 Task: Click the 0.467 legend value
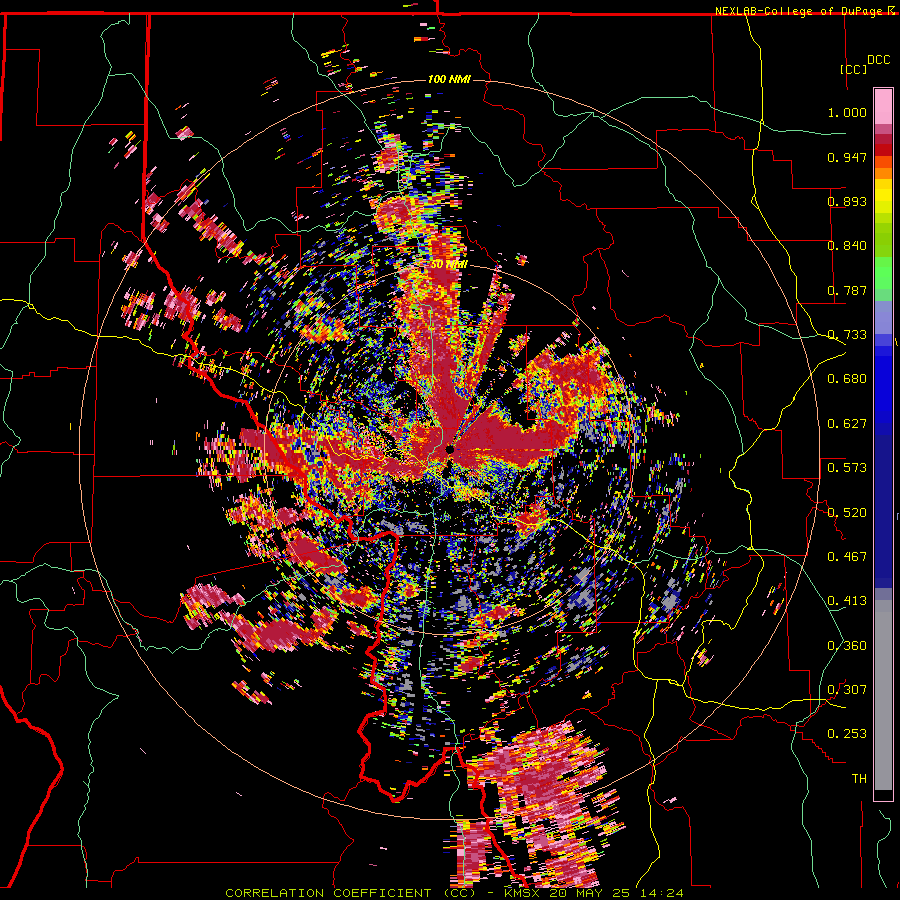click(847, 557)
